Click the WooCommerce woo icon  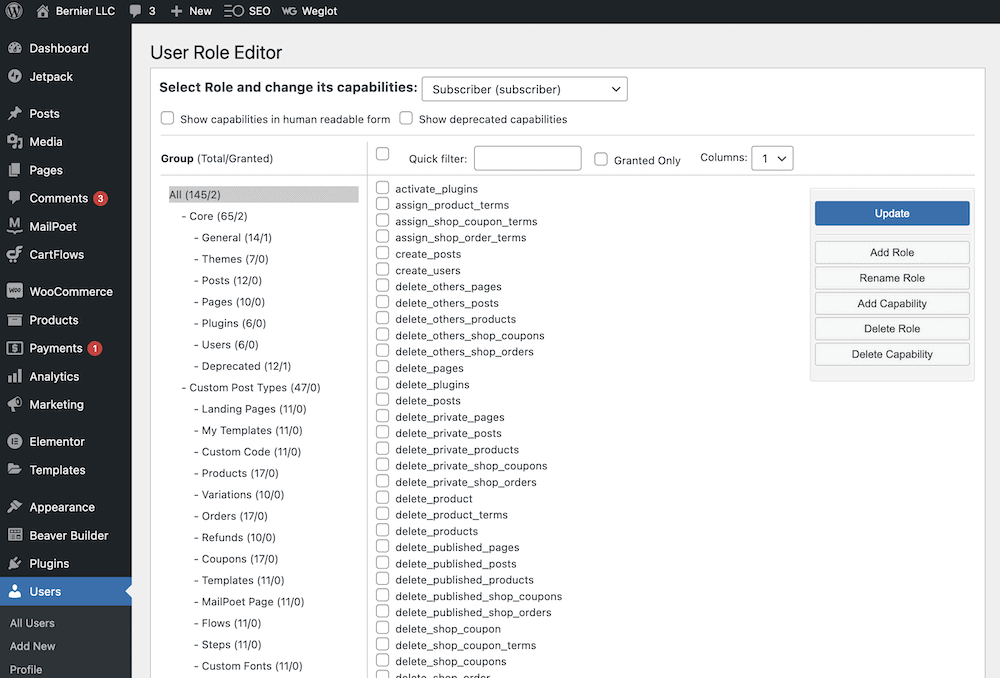click(x=15, y=291)
